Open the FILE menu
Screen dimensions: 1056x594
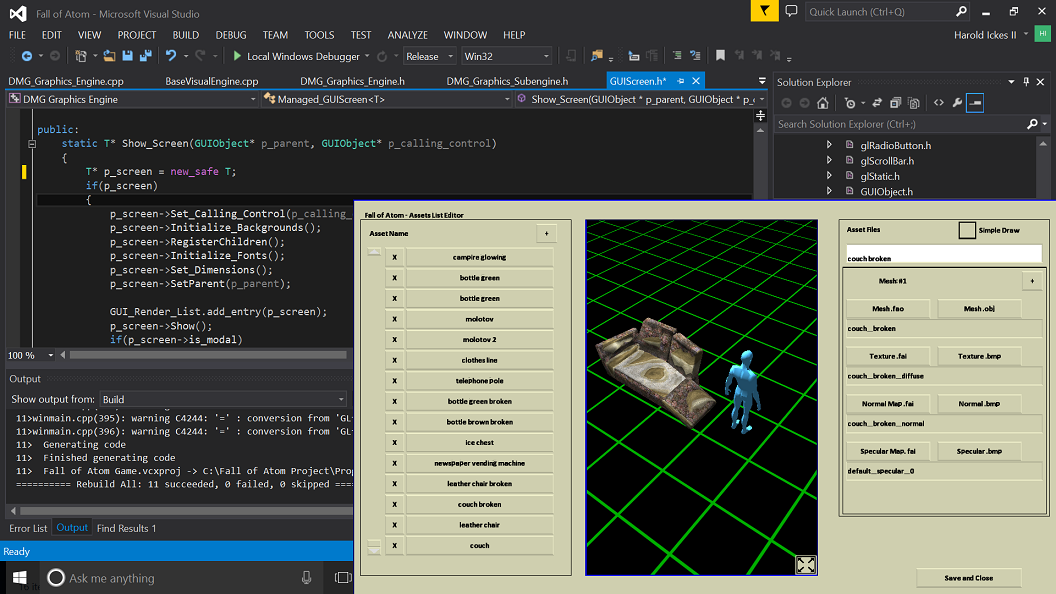click(x=18, y=35)
